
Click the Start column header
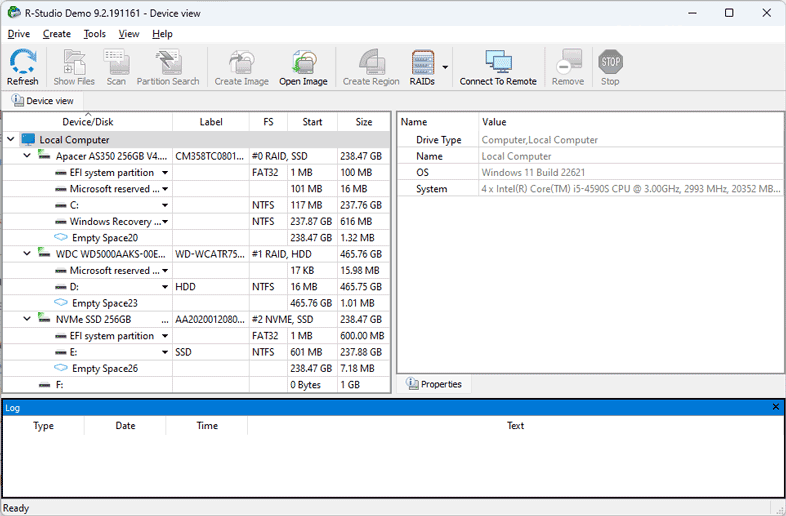(312, 122)
